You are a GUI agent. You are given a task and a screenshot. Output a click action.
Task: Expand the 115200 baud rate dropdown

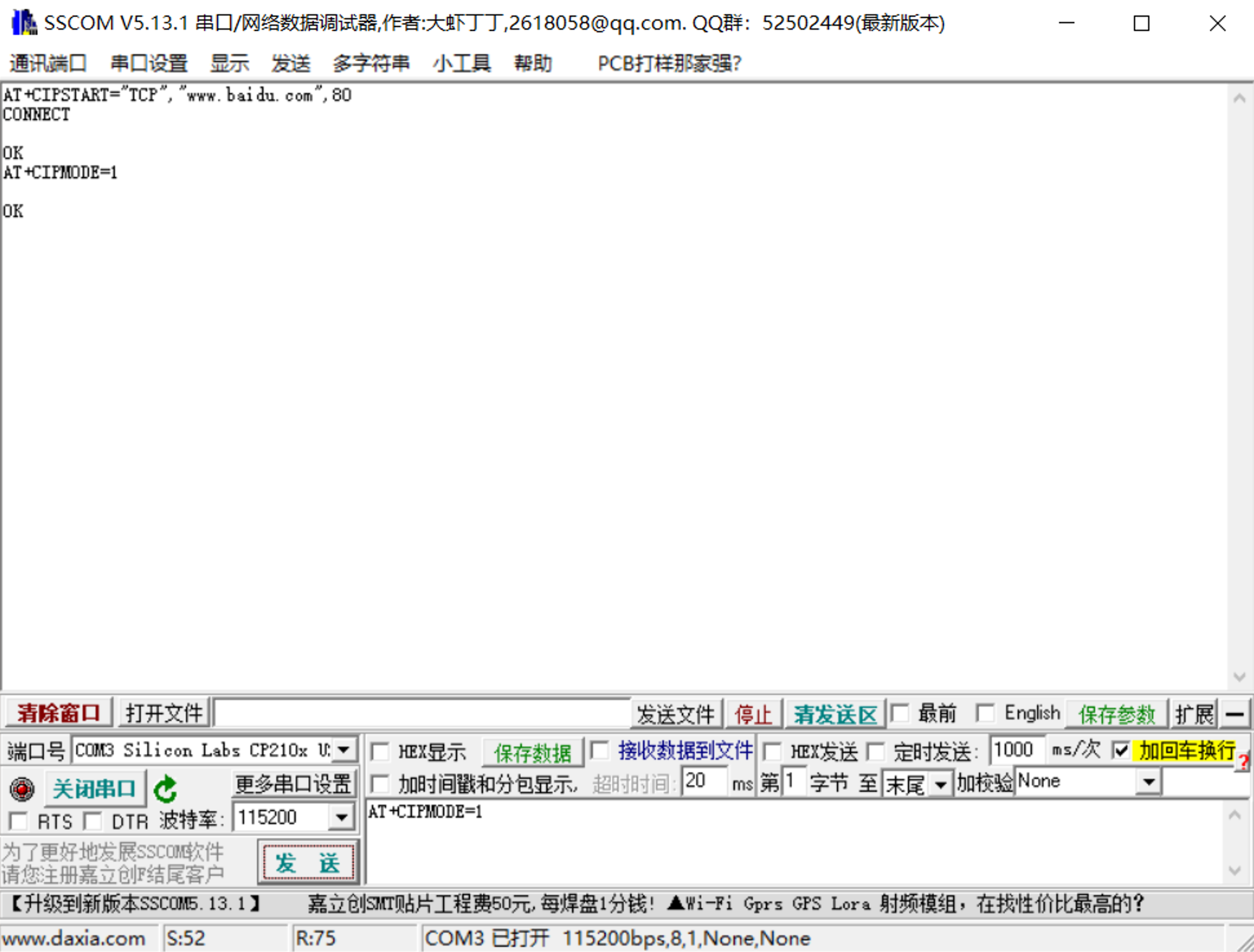341,818
